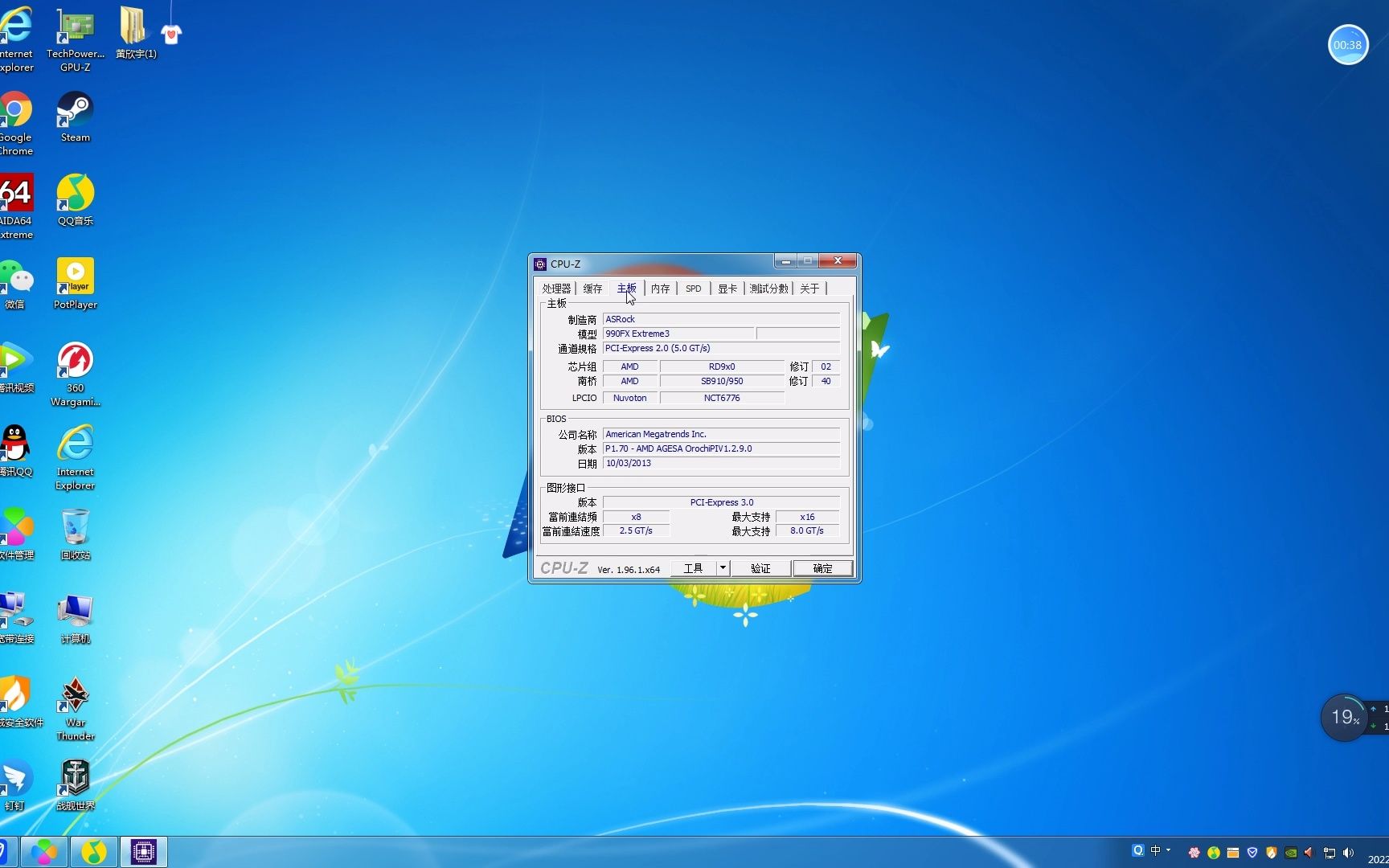Open the 回收站 recycle bin icon
Screen dimensions: 1389x868
point(76,534)
